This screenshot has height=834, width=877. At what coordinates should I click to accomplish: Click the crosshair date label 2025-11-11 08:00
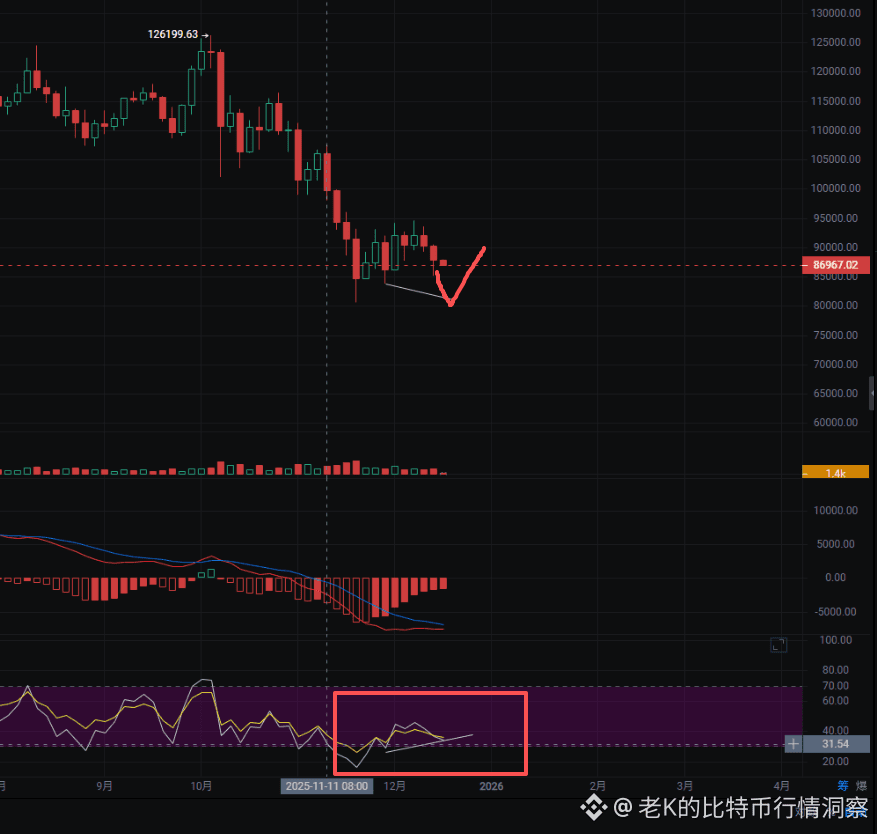(x=327, y=786)
